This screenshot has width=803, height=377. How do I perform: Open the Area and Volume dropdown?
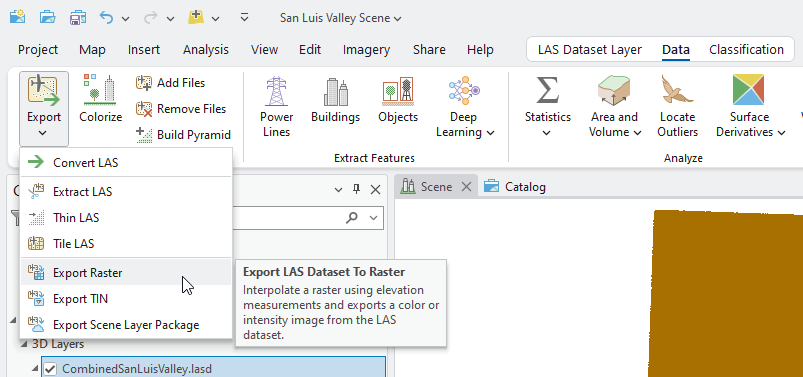(615, 108)
